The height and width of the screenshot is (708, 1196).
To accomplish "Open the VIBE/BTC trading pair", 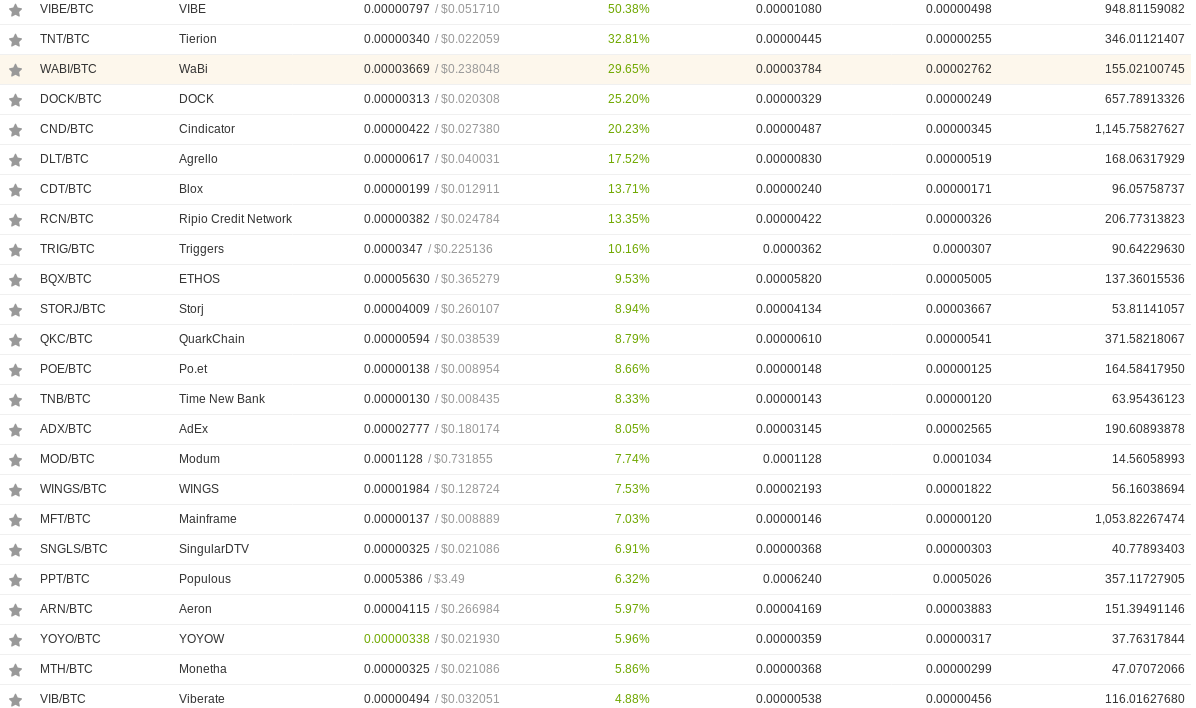I will pyautogui.click(x=67, y=9).
